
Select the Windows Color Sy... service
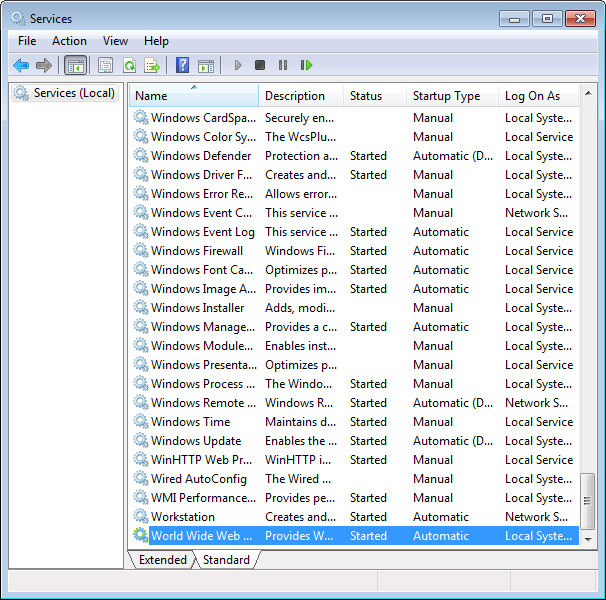(x=354, y=136)
